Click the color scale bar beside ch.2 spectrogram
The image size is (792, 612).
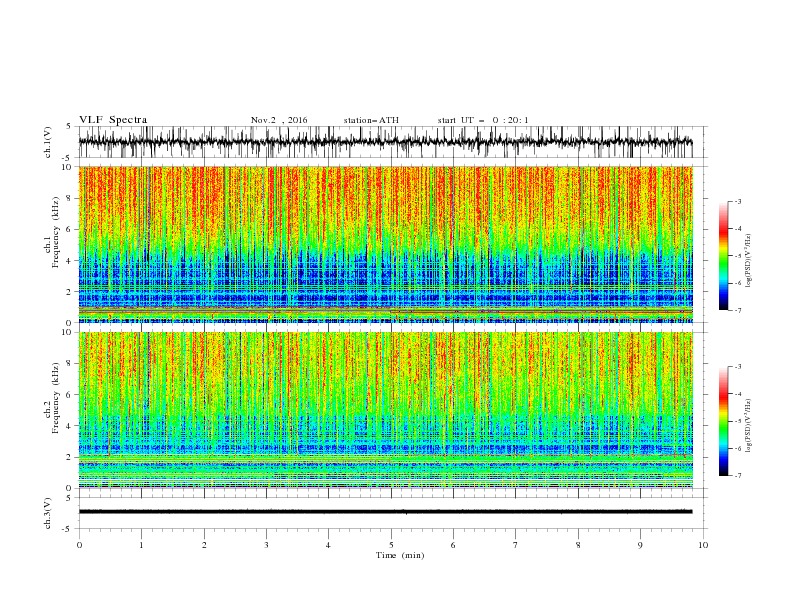coord(723,421)
